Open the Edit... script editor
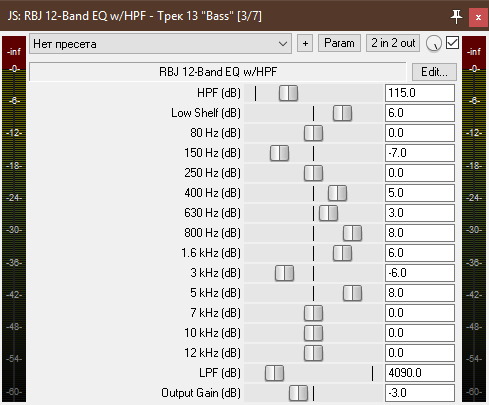The height and width of the screenshot is (405, 489). tap(434, 72)
